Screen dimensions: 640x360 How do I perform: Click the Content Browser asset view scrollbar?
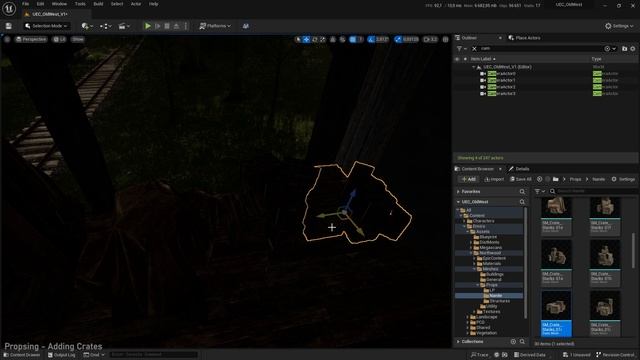coord(633,251)
